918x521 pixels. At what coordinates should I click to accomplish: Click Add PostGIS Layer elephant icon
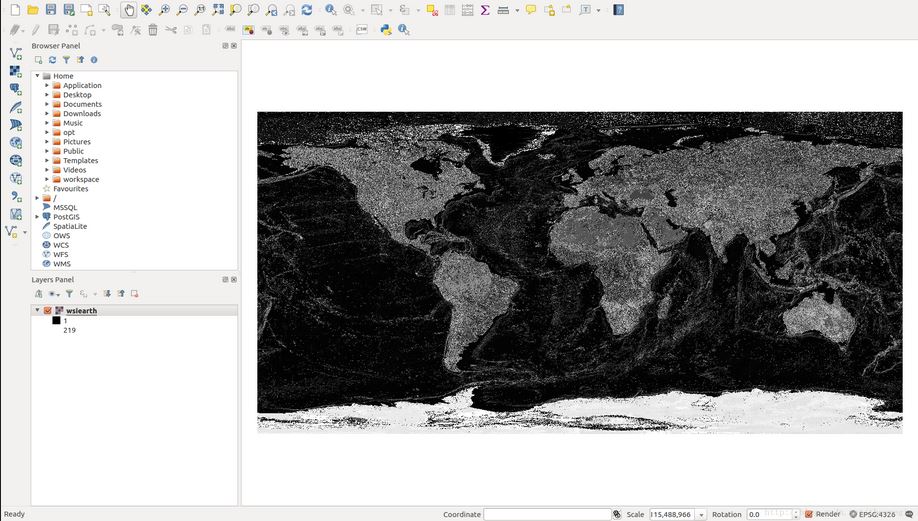coord(16,90)
